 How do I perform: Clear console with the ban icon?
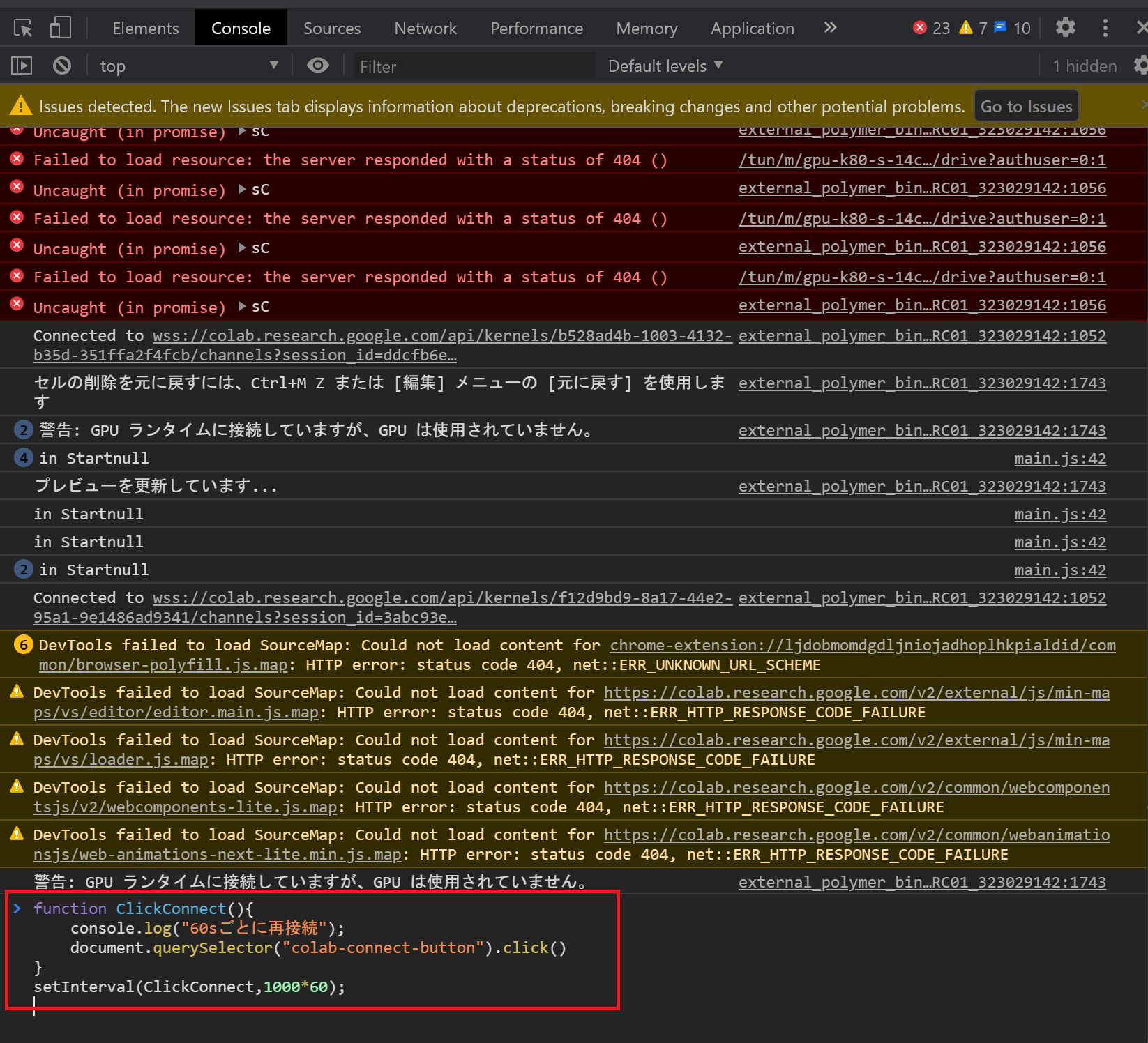(x=62, y=66)
